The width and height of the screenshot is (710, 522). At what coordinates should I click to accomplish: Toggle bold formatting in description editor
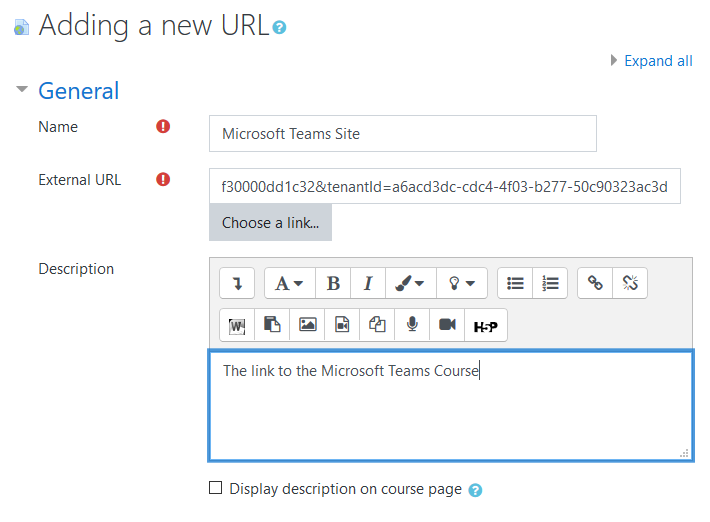pos(333,283)
